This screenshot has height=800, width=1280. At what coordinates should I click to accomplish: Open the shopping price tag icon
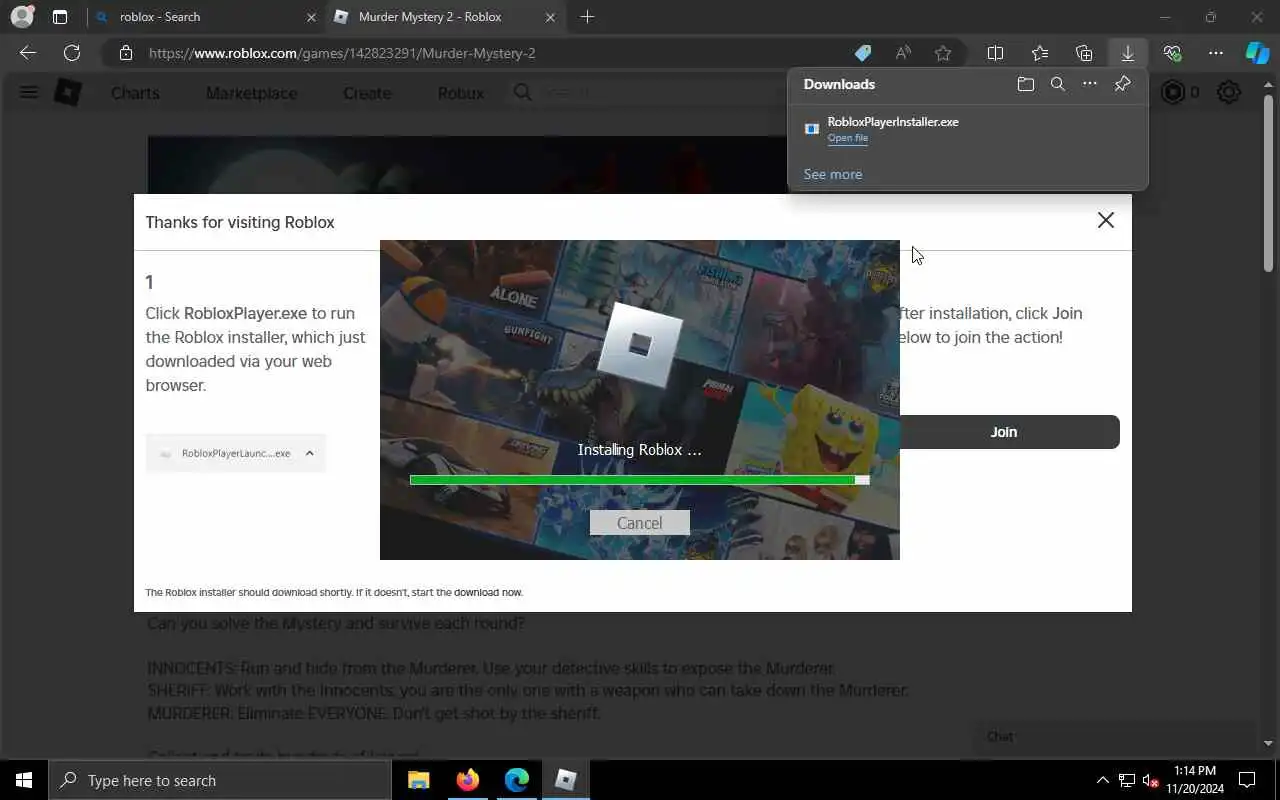point(862,53)
